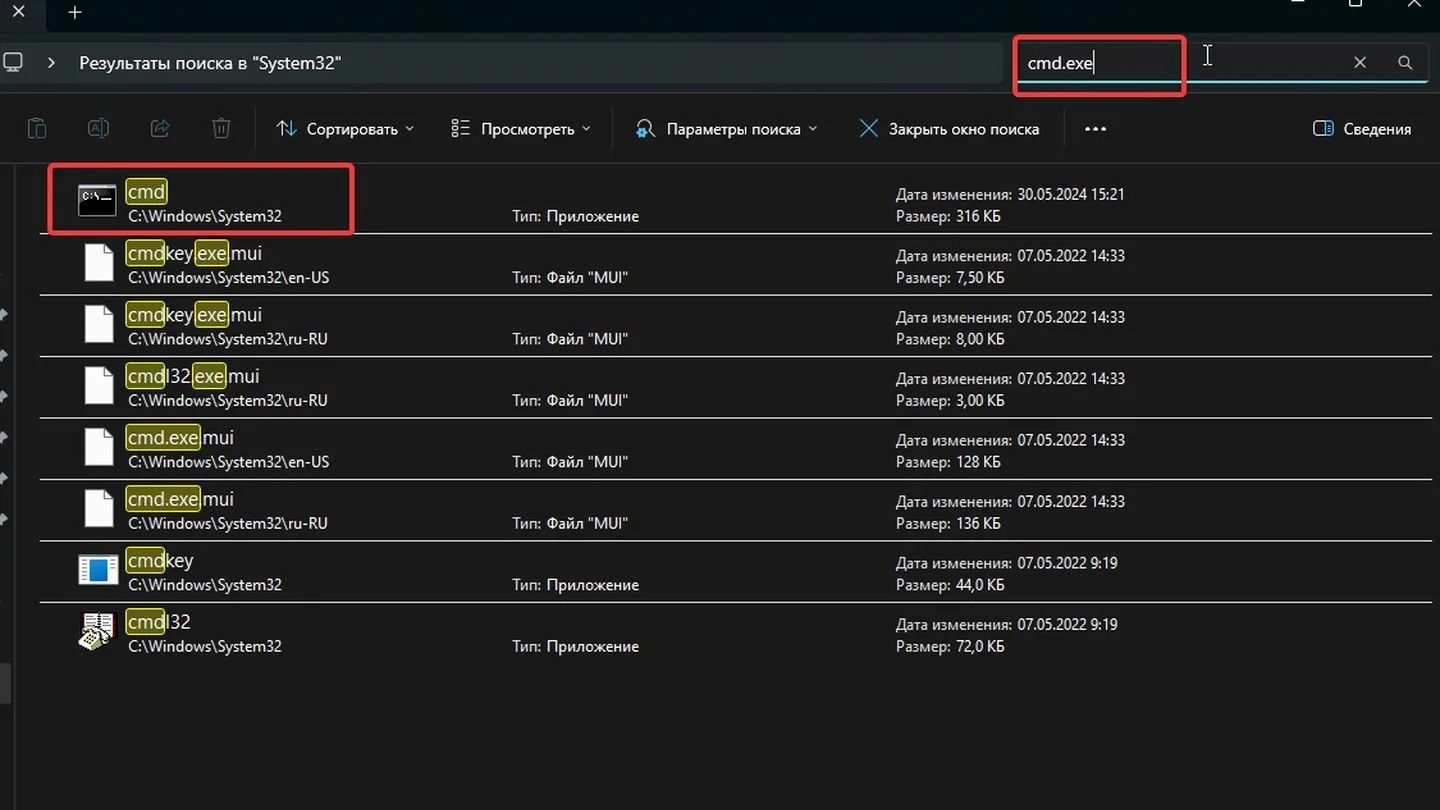Screen dimensions: 1440x810
Task: Click file icon of cmdl32.exe.mui
Action: point(99,386)
